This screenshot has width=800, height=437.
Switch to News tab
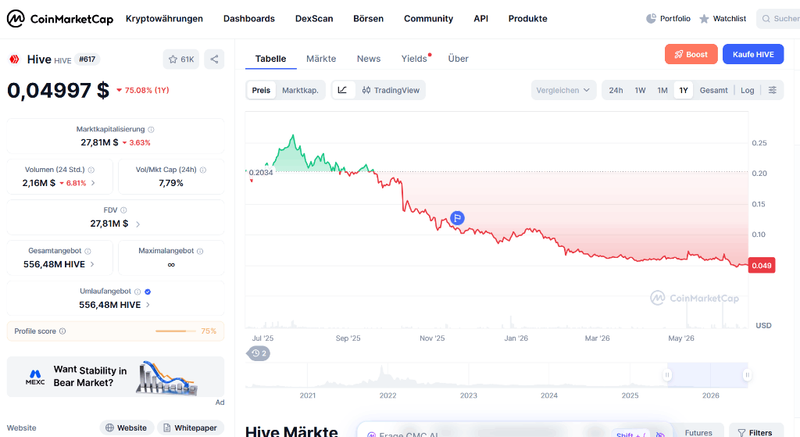click(368, 59)
